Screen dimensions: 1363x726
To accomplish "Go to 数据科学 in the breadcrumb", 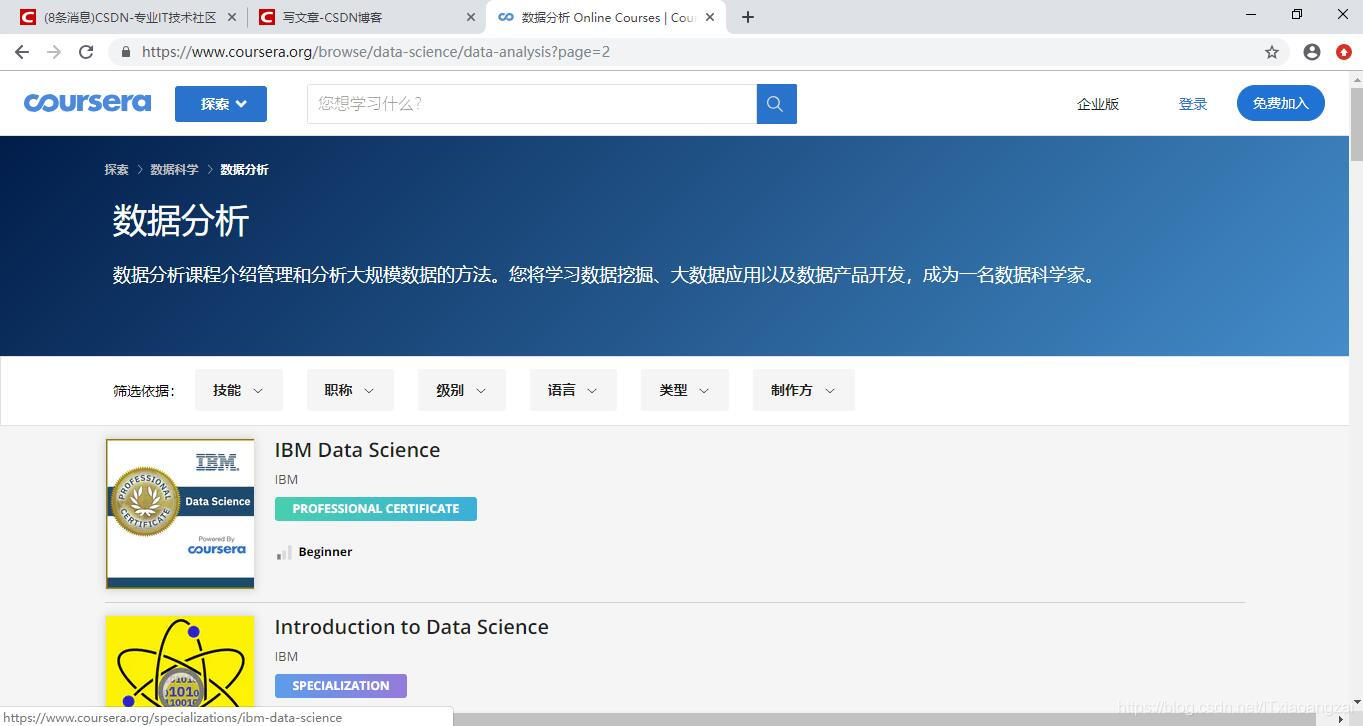I will pyautogui.click(x=174, y=169).
